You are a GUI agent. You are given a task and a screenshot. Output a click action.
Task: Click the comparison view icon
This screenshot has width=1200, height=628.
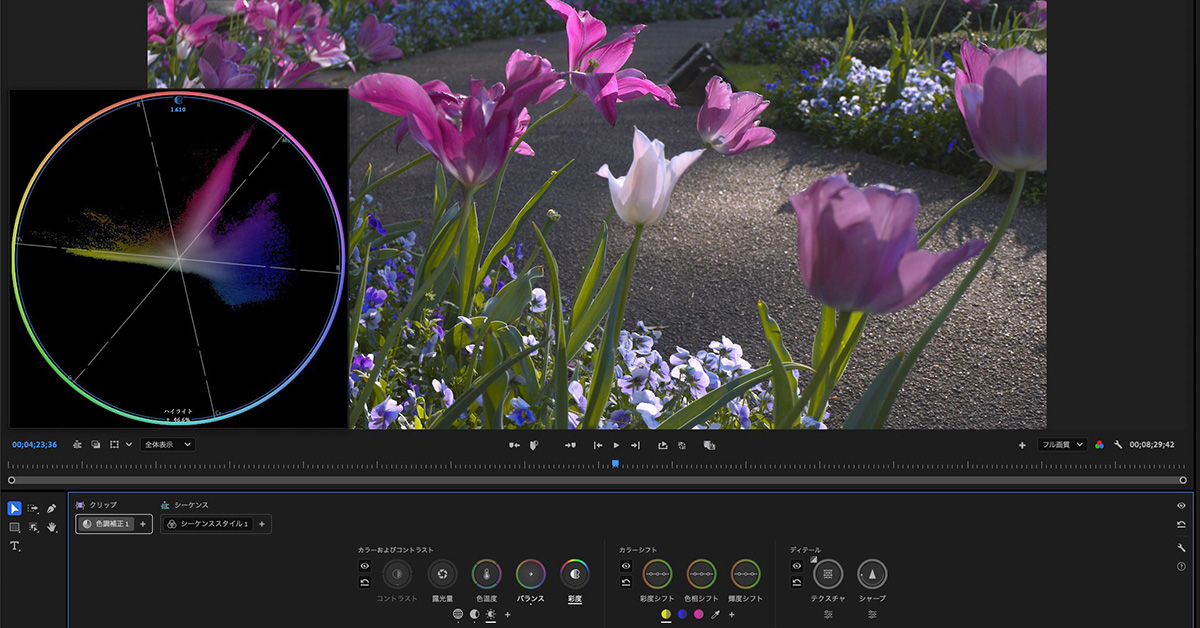(x=709, y=445)
